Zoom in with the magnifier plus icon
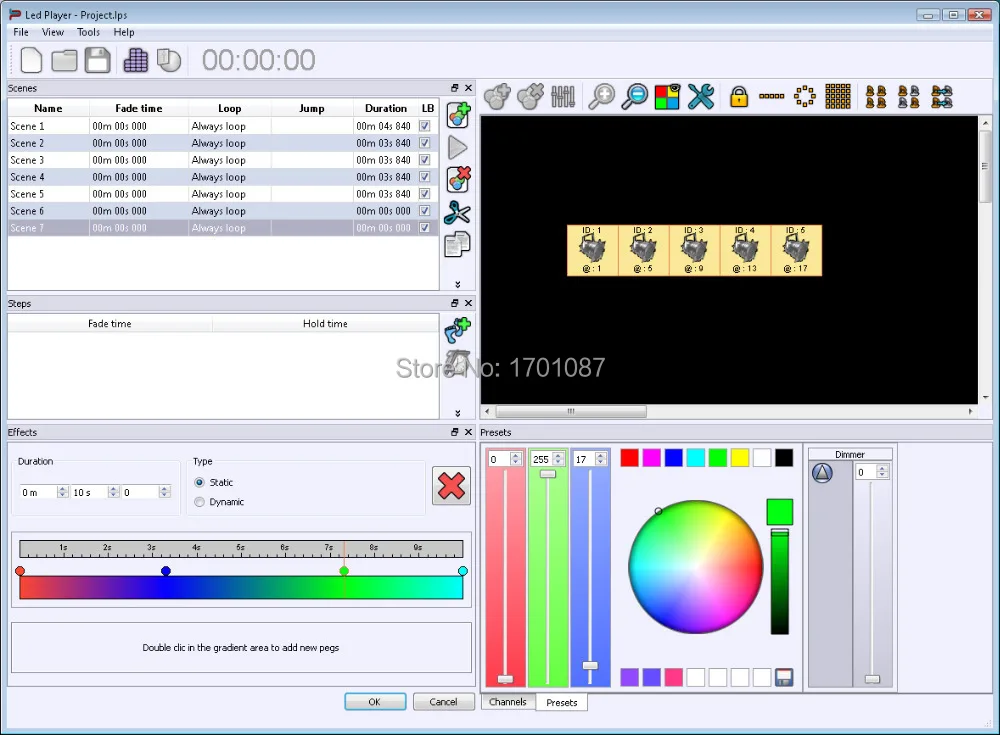1000x735 pixels. [x=601, y=96]
